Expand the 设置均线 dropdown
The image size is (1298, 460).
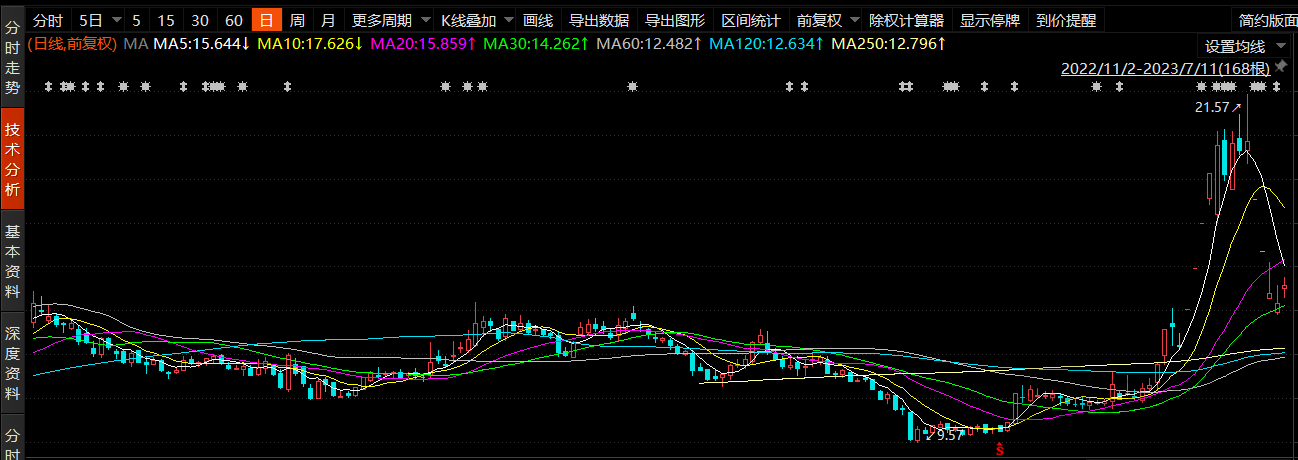pyautogui.click(x=1241, y=46)
